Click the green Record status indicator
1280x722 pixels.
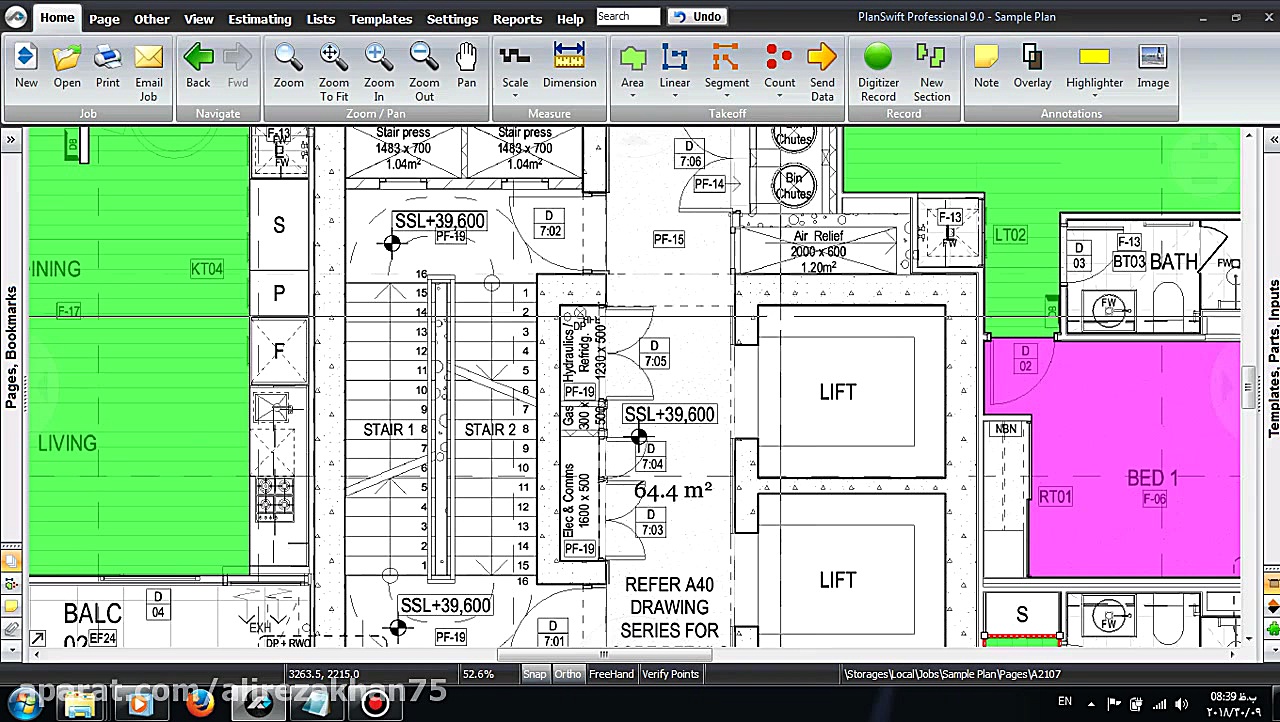click(877, 56)
